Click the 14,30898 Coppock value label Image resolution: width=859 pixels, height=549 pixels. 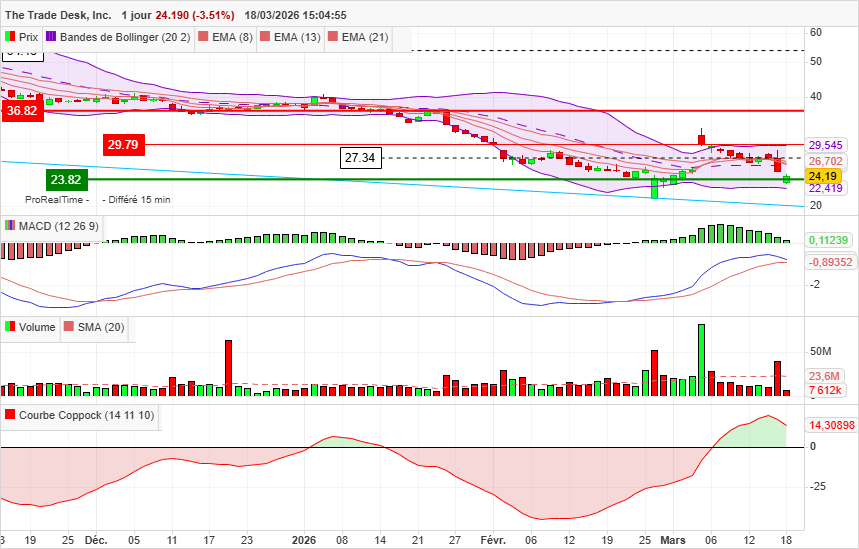tap(832, 425)
